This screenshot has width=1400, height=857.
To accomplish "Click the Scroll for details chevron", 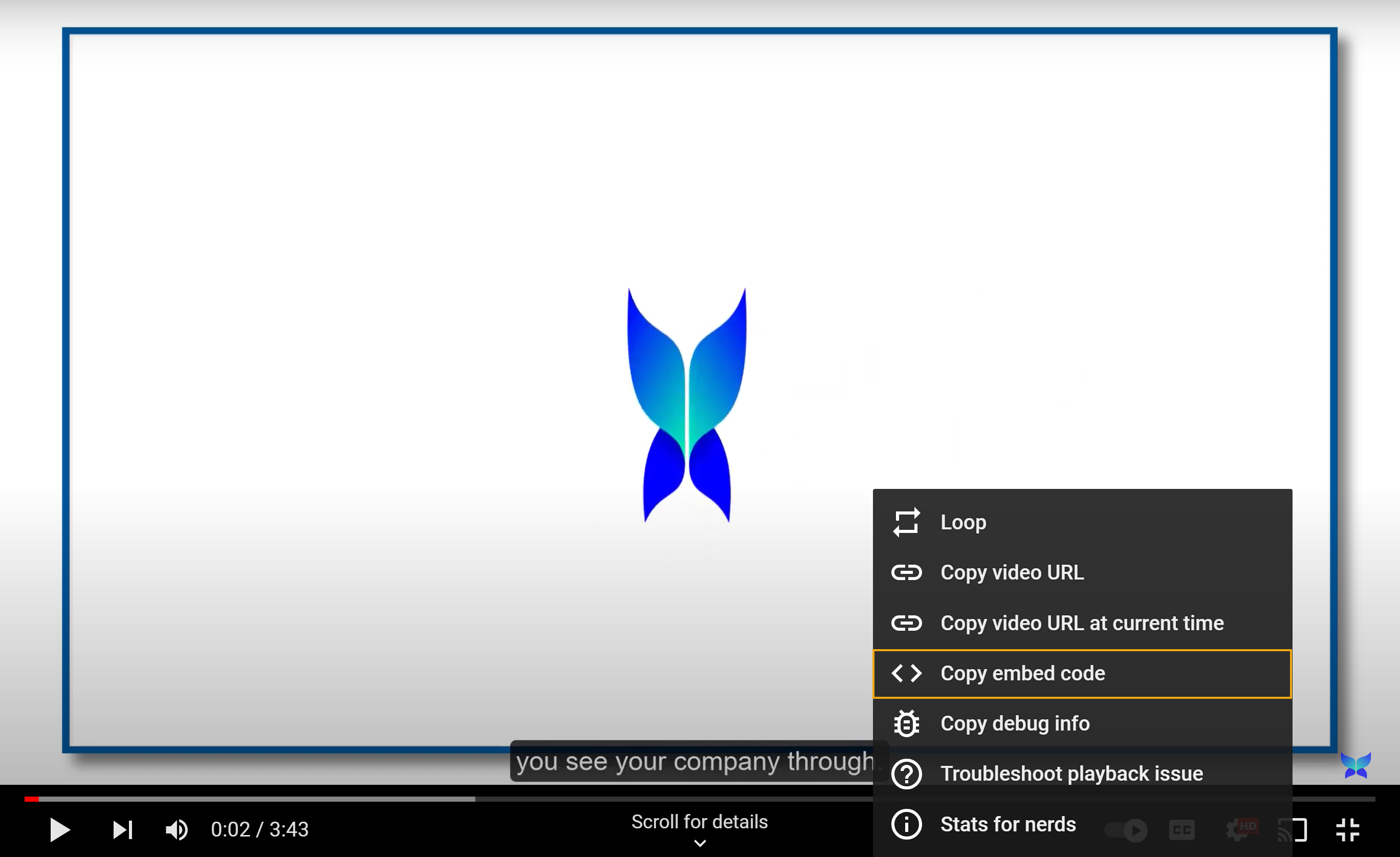I will (x=700, y=843).
